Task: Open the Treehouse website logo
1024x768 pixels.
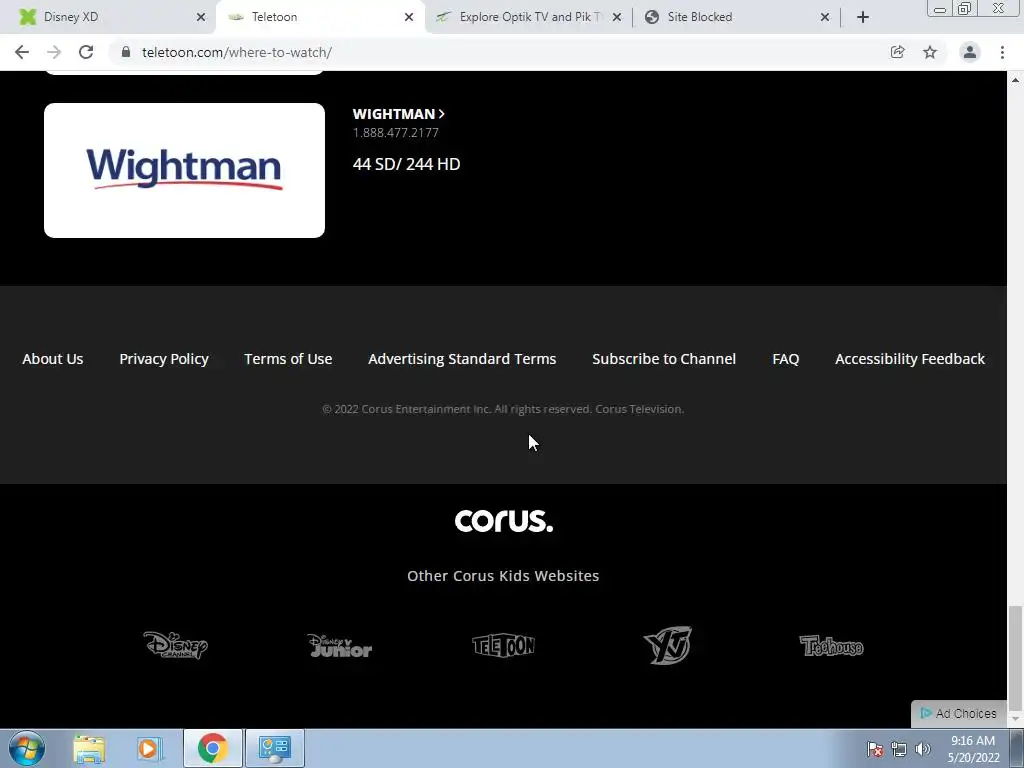Action: tap(831, 646)
